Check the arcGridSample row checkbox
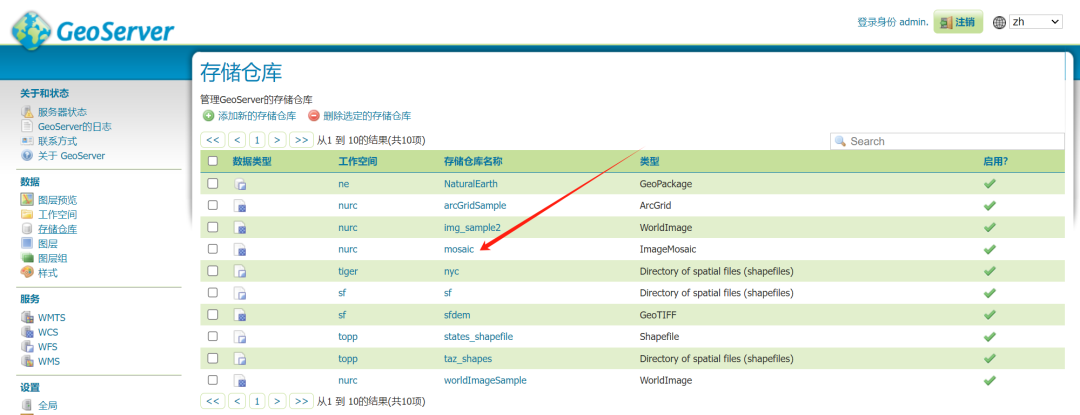 (x=213, y=205)
